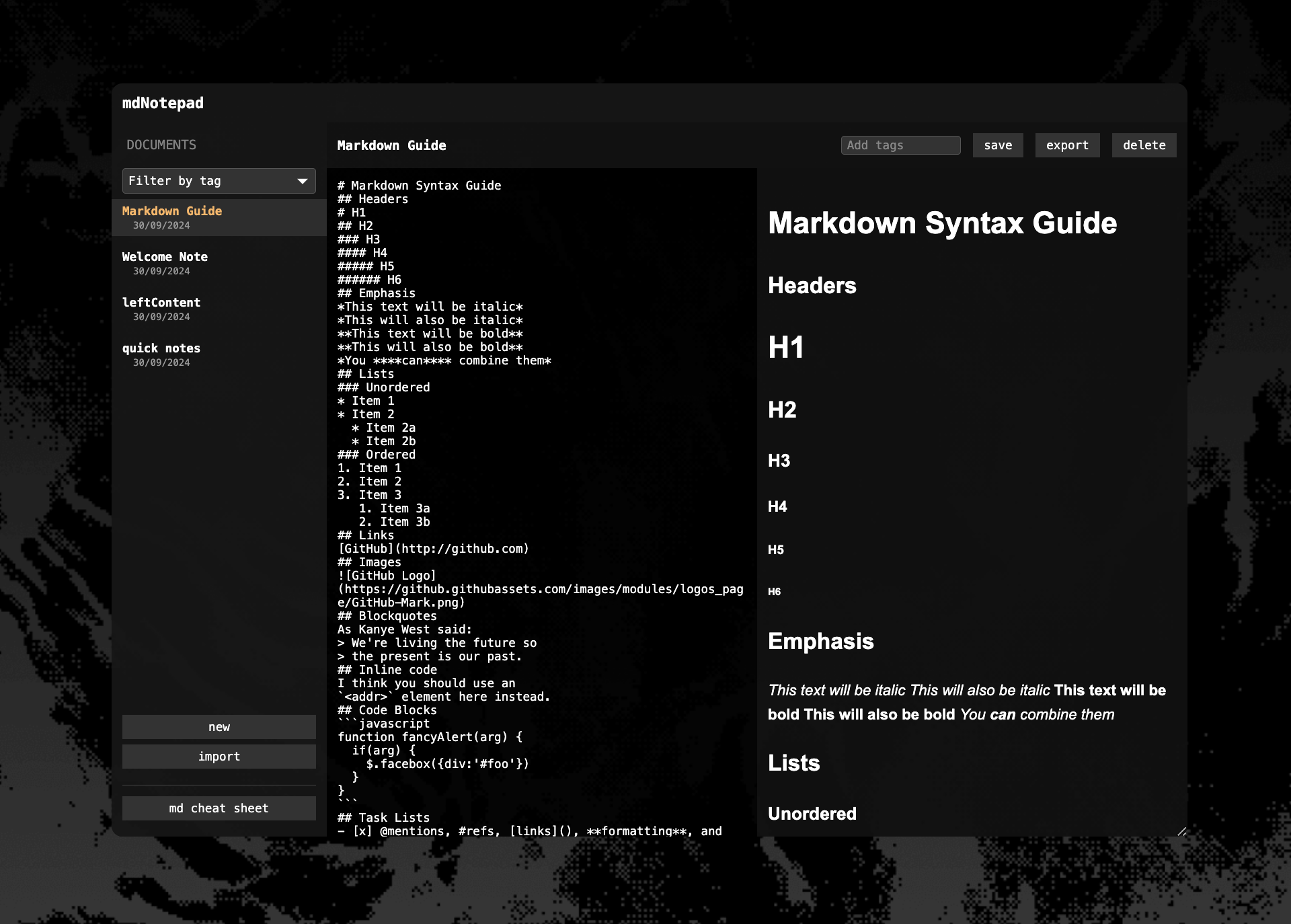
Task: Click the '$.facebox({div:'#foo'})' editor line
Action: (x=447, y=764)
